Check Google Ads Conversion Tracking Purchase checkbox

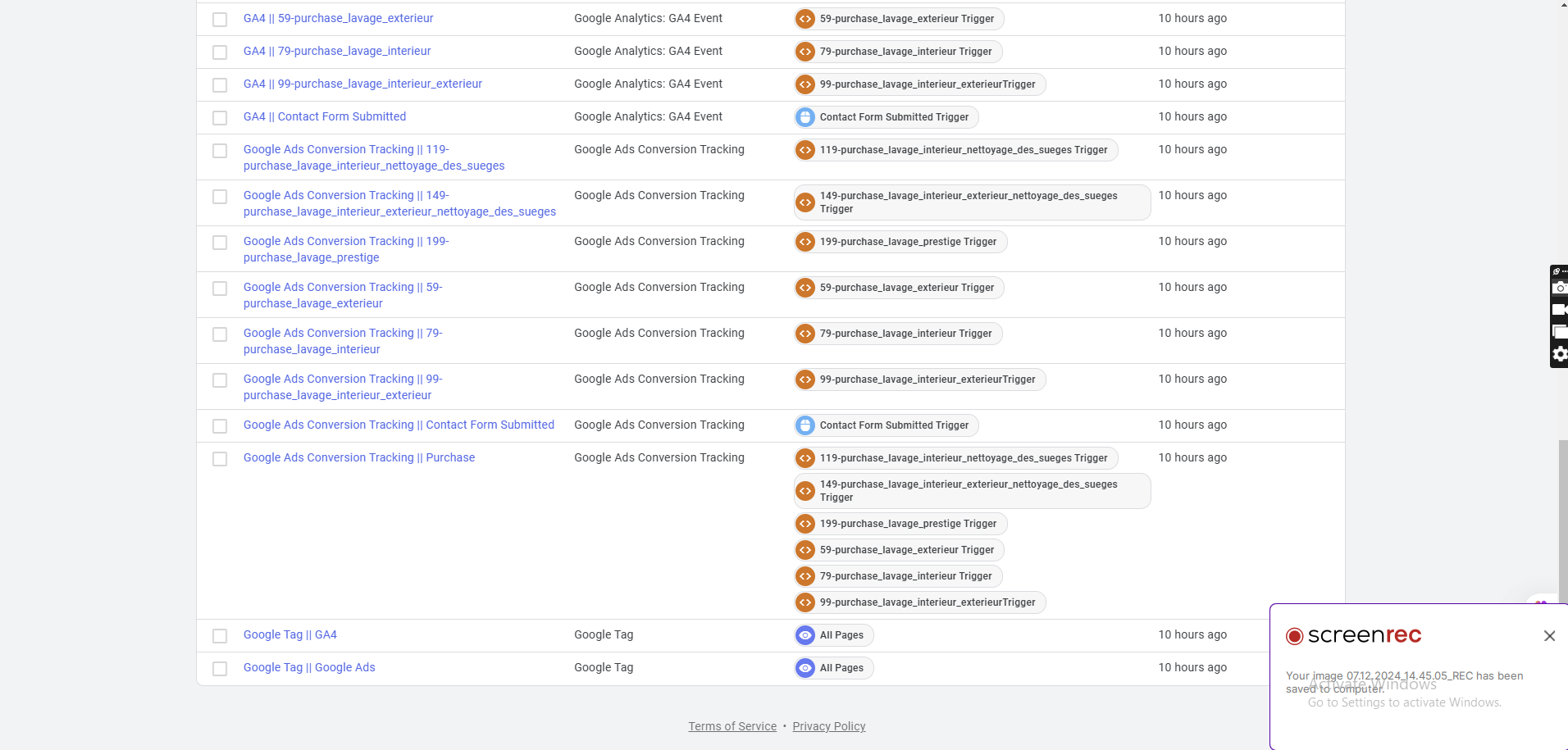coord(220,459)
